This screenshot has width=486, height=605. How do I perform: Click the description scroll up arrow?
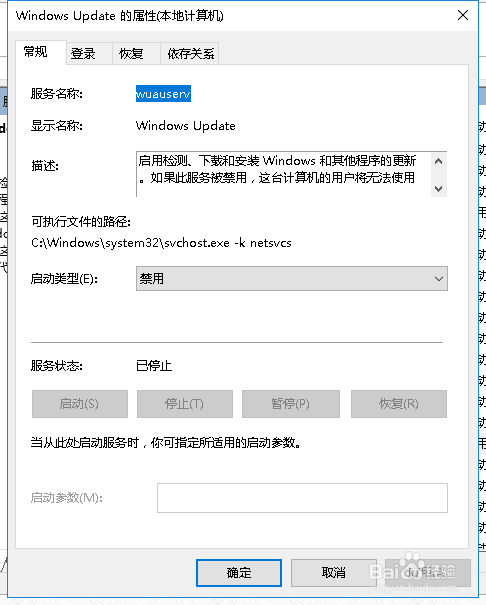(x=439, y=161)
